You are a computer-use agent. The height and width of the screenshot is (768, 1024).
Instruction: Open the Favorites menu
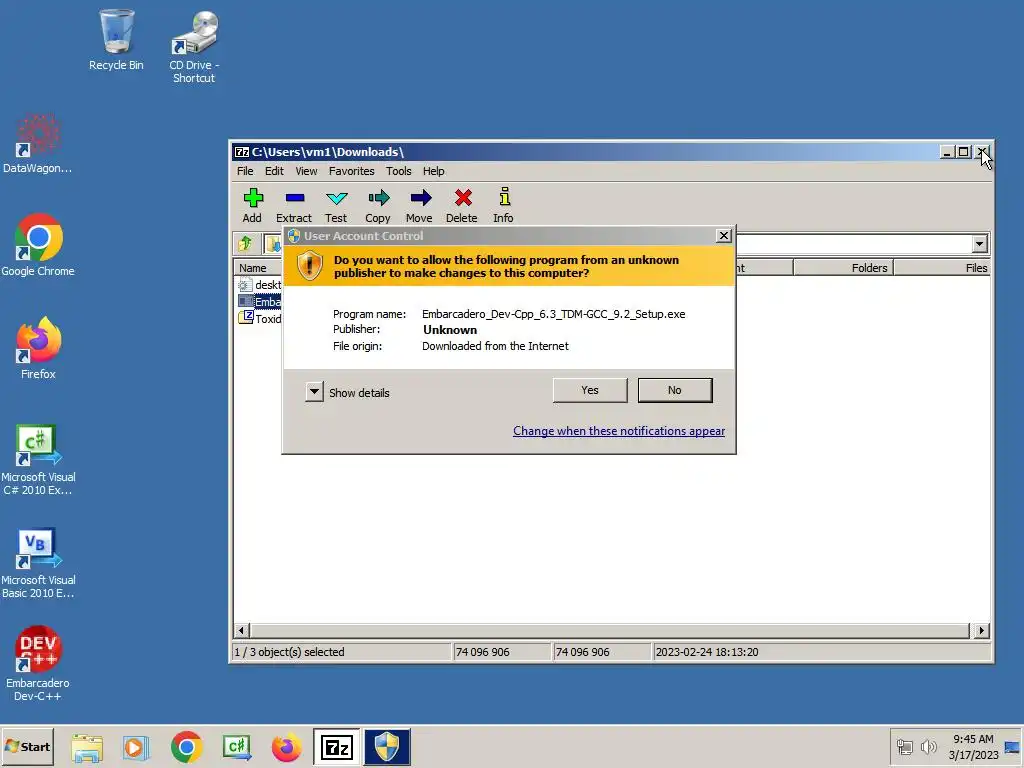351,171
